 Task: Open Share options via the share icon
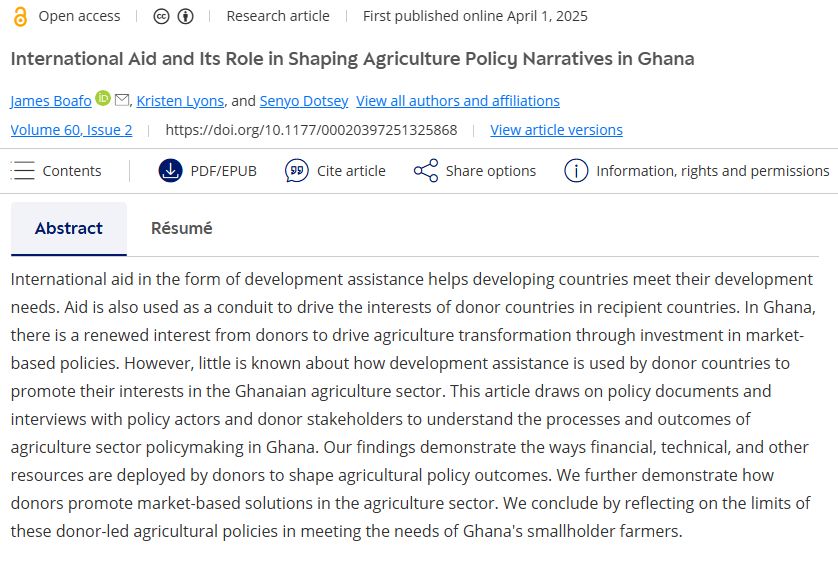pos(426,171)
